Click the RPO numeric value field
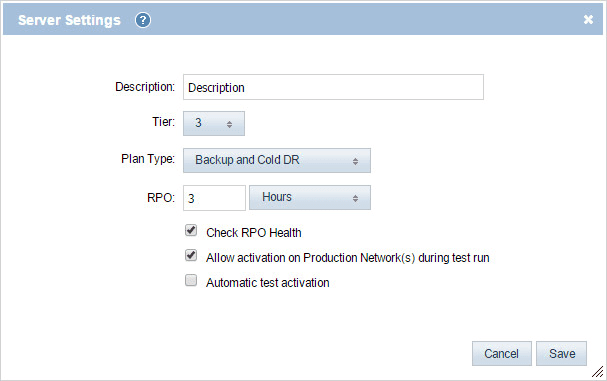Viewport: 607px width, 381px height. [214, 198]
